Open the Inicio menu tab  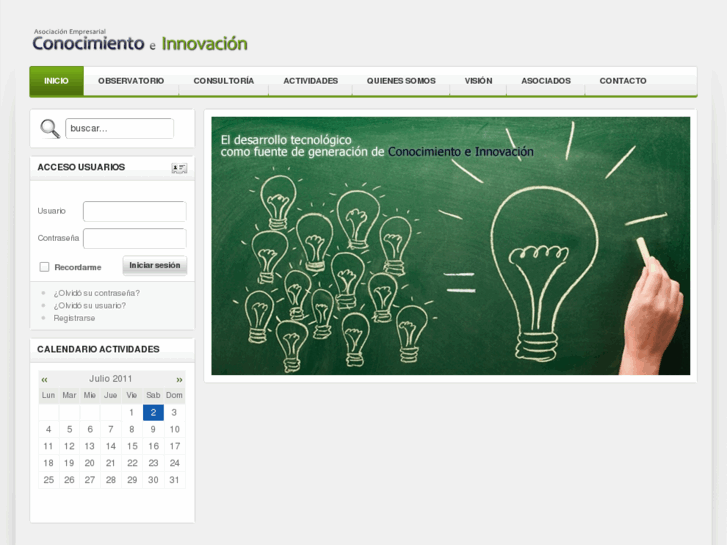pyautogui.click(x=57, y=81)
